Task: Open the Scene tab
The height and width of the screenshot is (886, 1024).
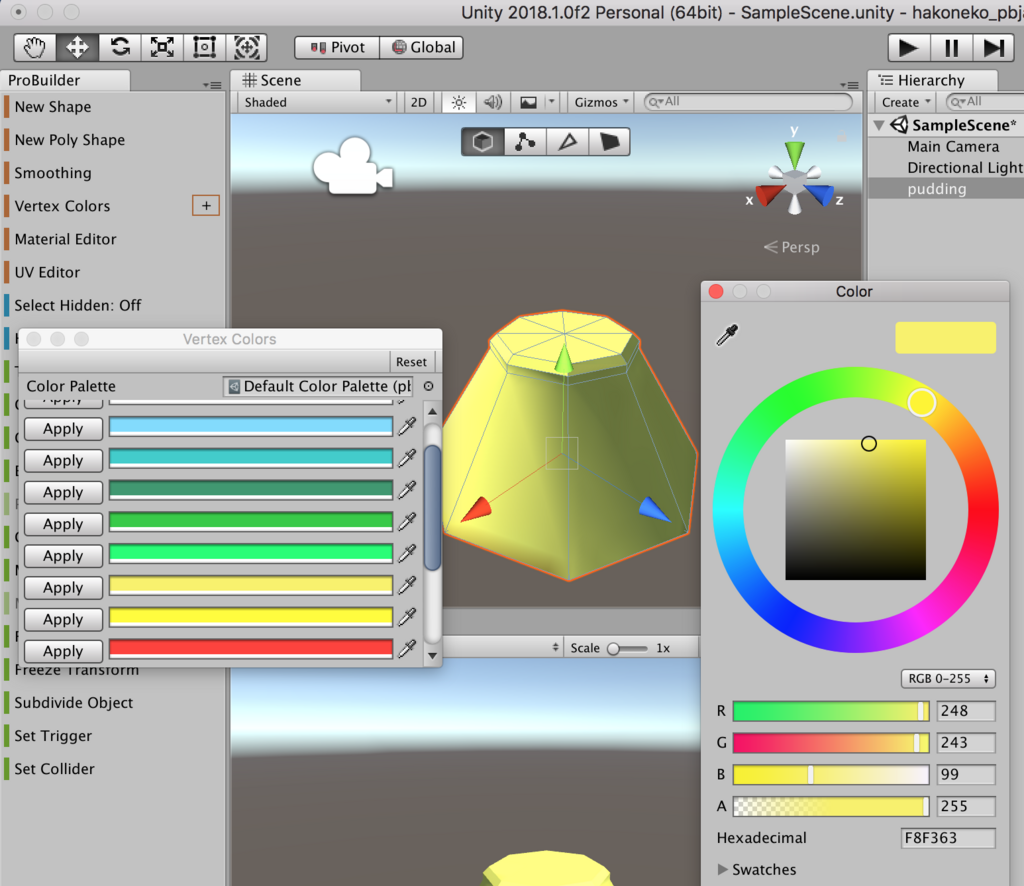Action: (295, 80)
